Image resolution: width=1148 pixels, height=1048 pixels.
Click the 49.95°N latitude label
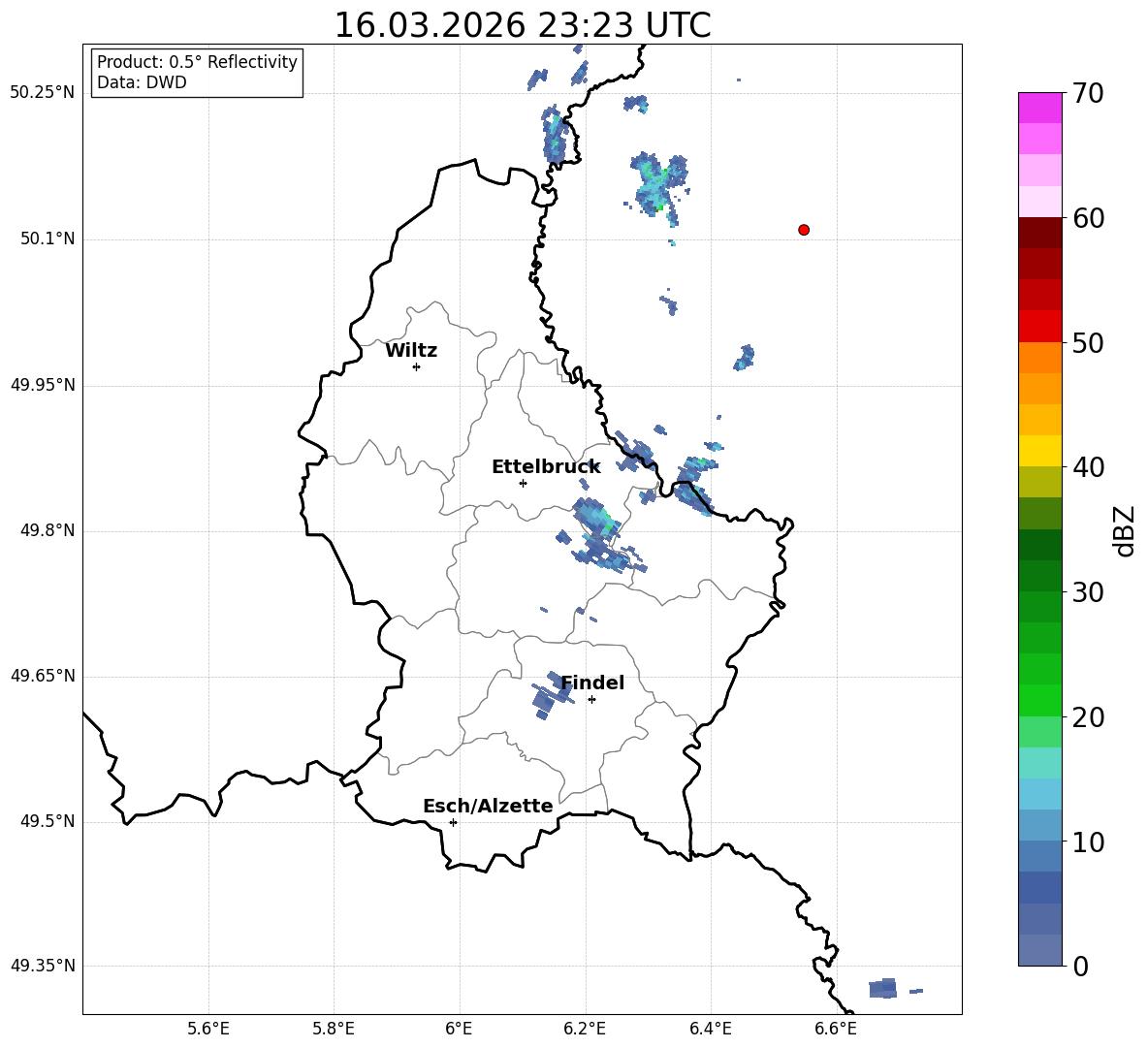43,385
